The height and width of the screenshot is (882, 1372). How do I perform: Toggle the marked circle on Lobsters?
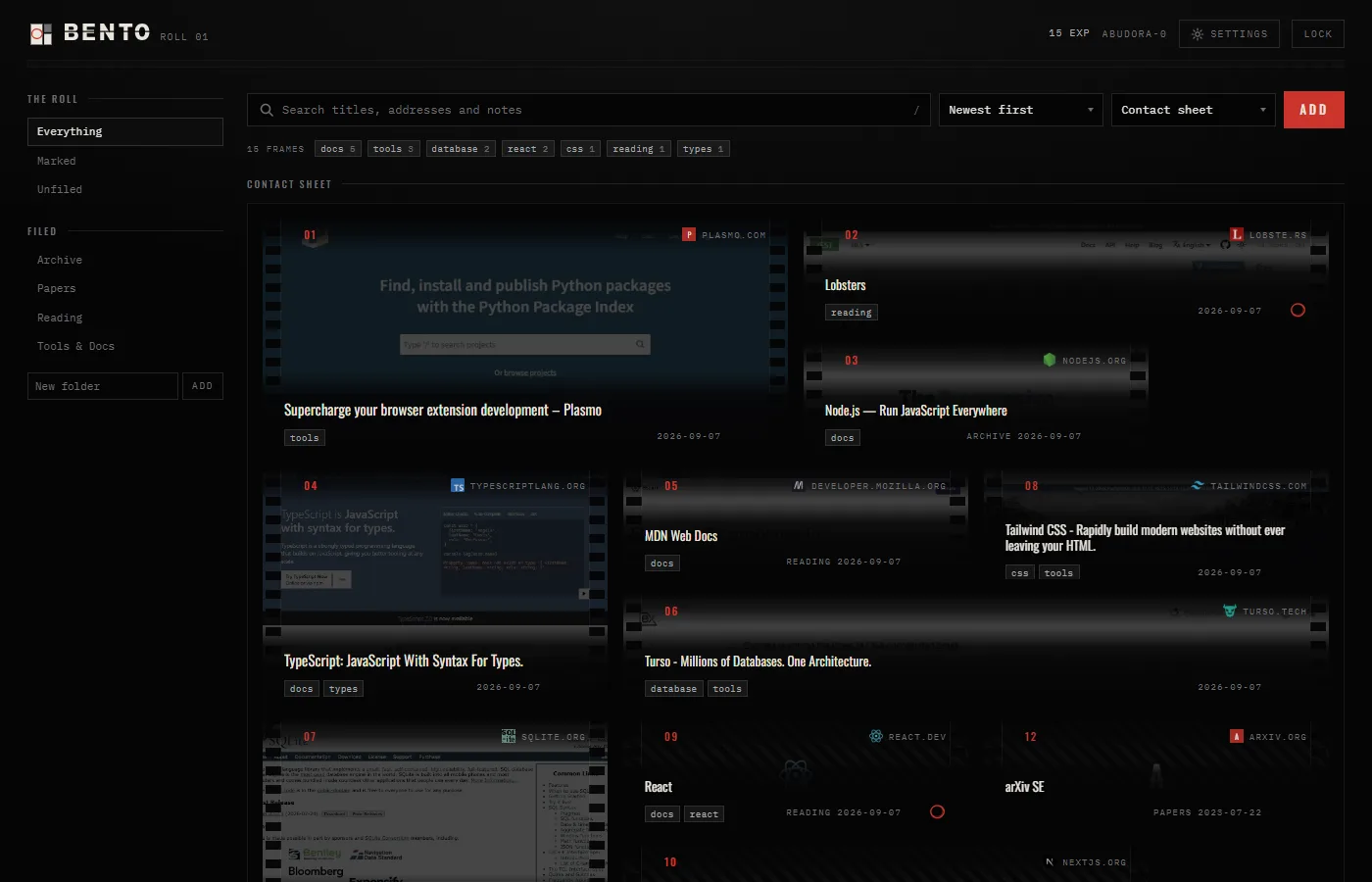(1298, 311)
